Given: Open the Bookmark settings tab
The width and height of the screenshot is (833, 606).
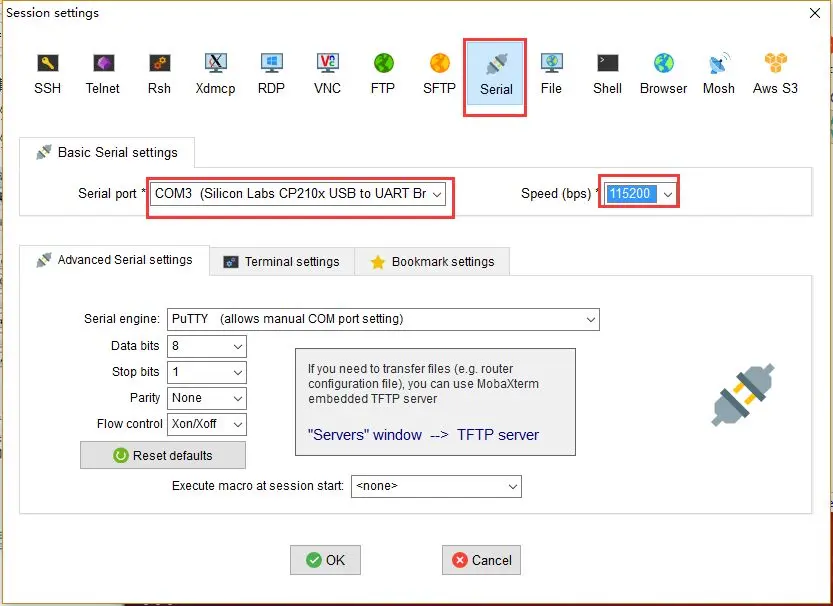Looking at the screenshot, I should point(432,262).
